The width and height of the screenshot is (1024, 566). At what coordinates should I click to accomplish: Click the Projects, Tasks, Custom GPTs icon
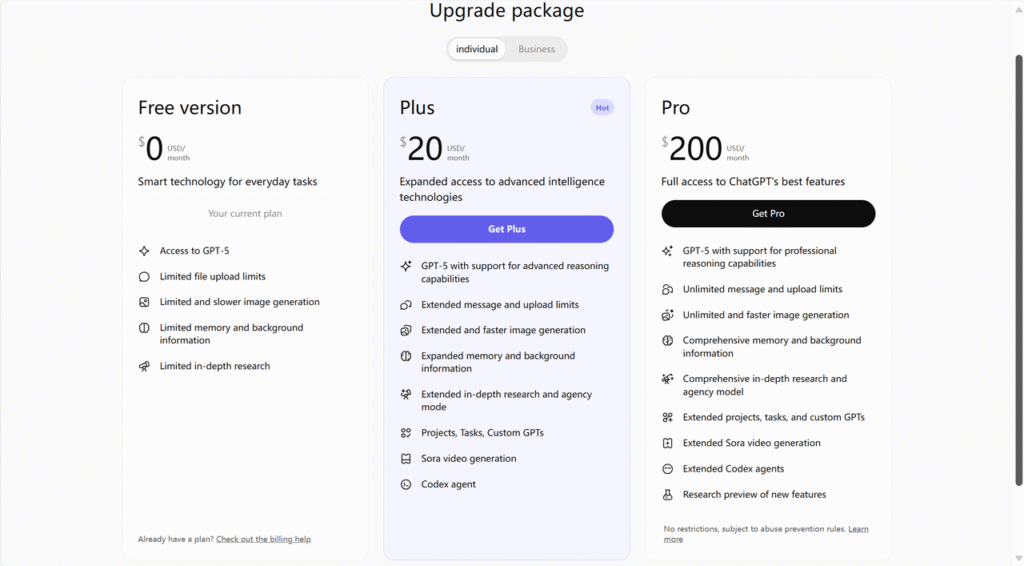pyautogui.click(x=406, y=433)
